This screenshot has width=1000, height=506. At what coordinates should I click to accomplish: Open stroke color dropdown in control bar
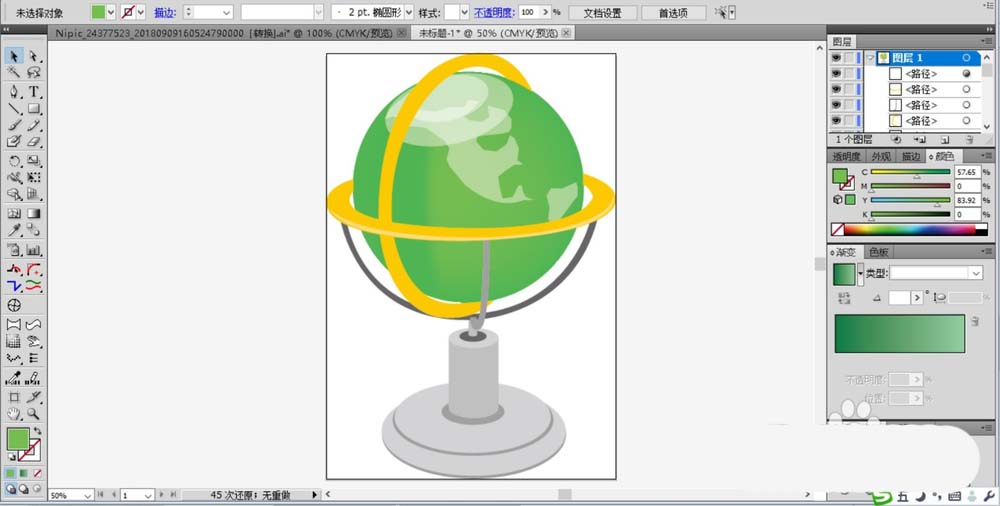140,12
